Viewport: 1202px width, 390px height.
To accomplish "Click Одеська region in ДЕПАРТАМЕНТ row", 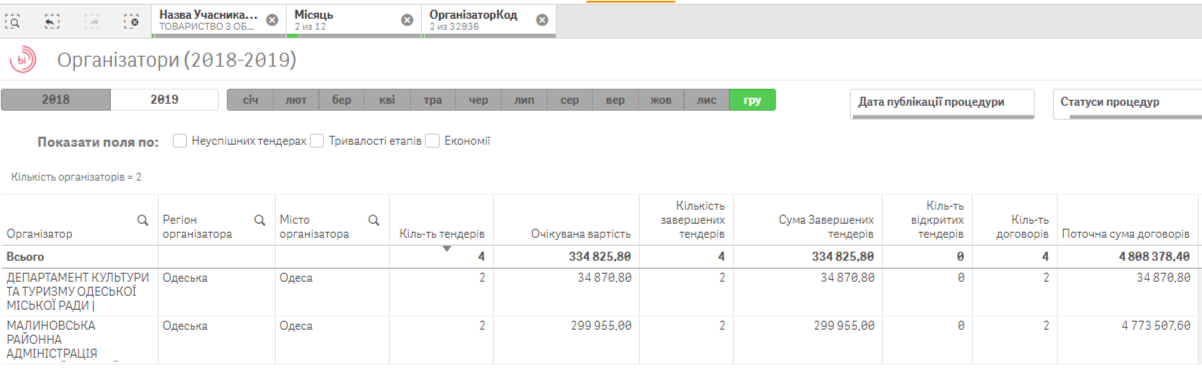I will tap(185, 277).
